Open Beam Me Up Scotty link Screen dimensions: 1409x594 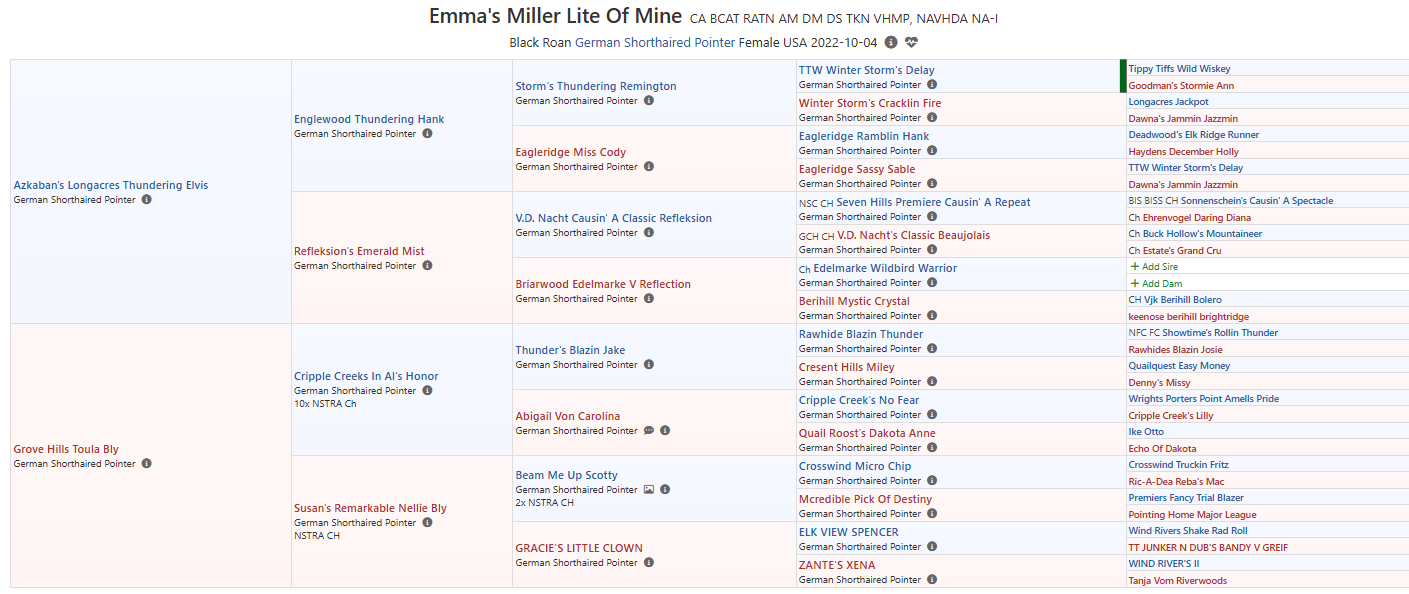[x=567, y=475]
